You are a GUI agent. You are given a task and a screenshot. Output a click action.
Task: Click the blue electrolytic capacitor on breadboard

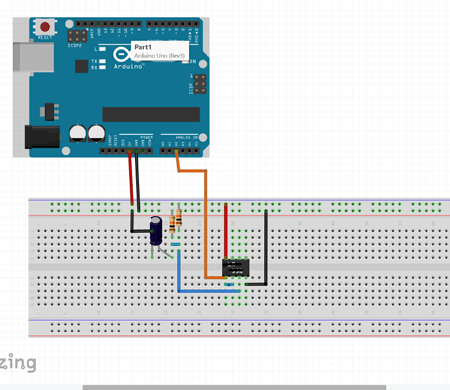(156, 230)
